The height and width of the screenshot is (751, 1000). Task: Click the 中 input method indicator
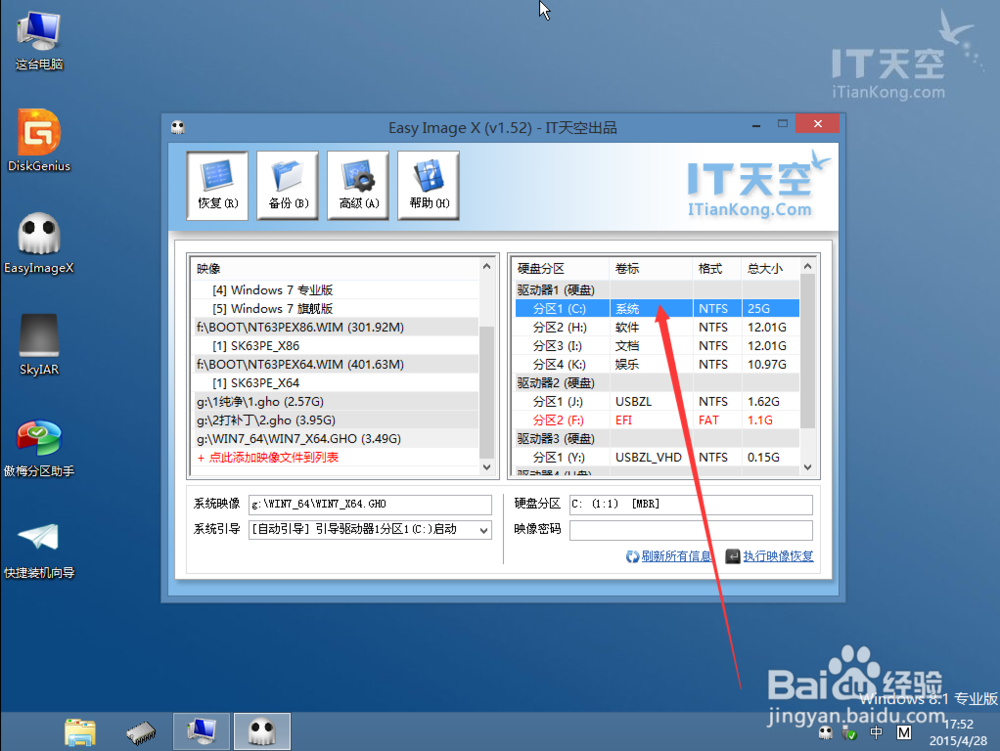coord(877,733)
